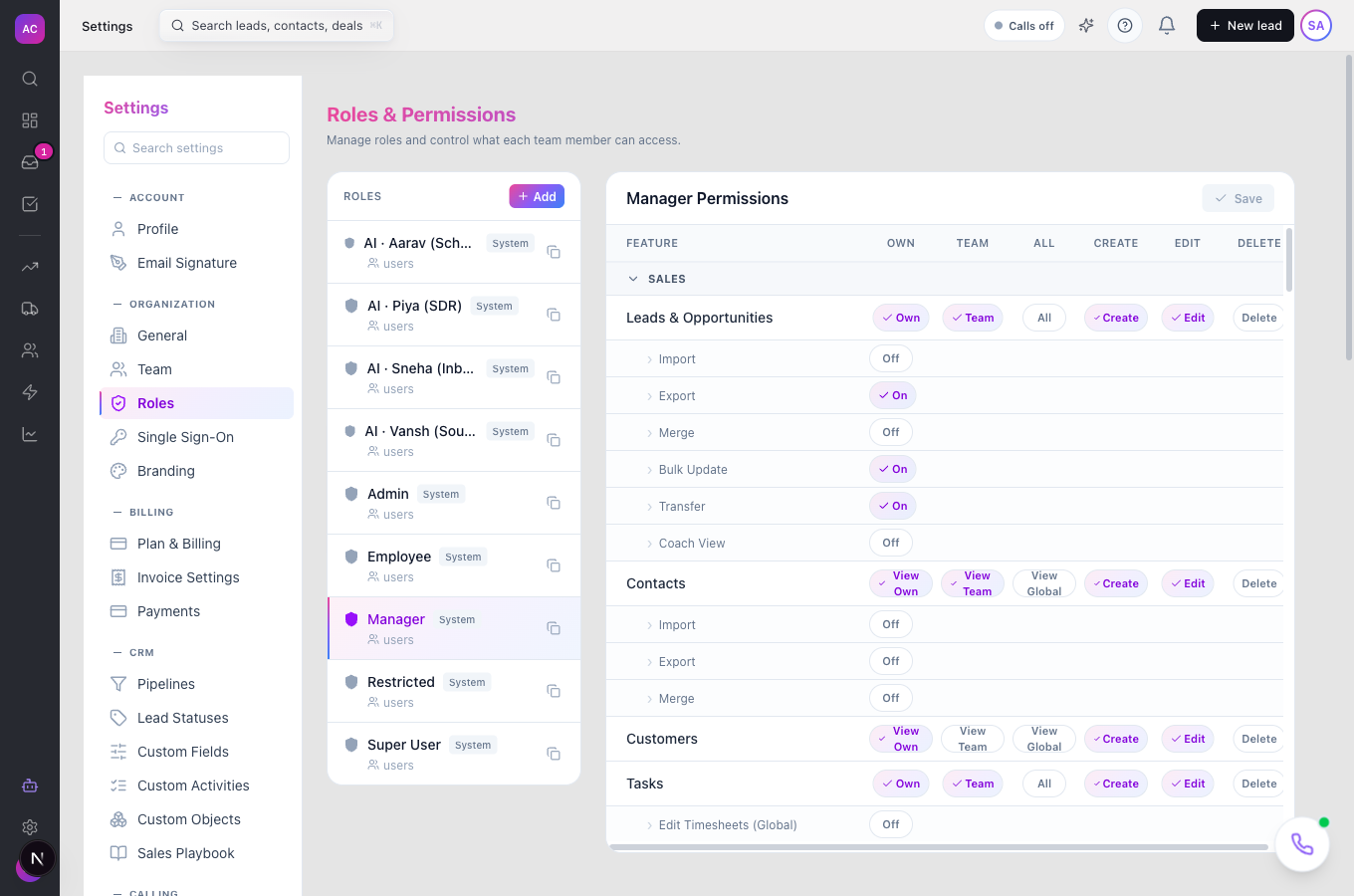The height and width of the screenshot is (896, 1354).
Task: Open the contacts people icon in rail
Action: (x=30, y=350)
